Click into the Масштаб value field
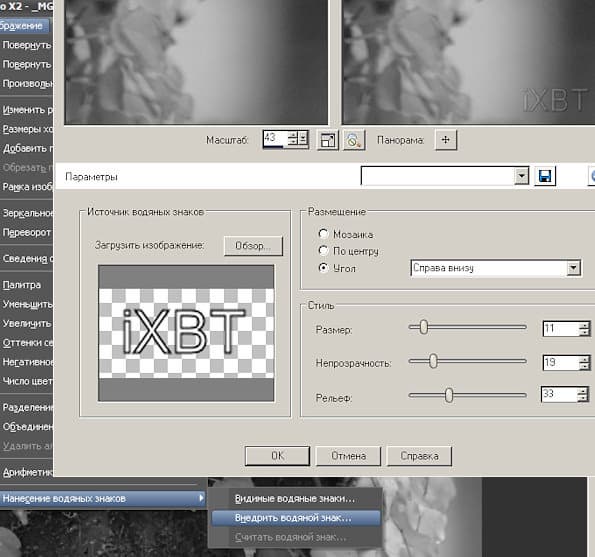Viewport: 595px width, 557px height. [x=275, y=138]
